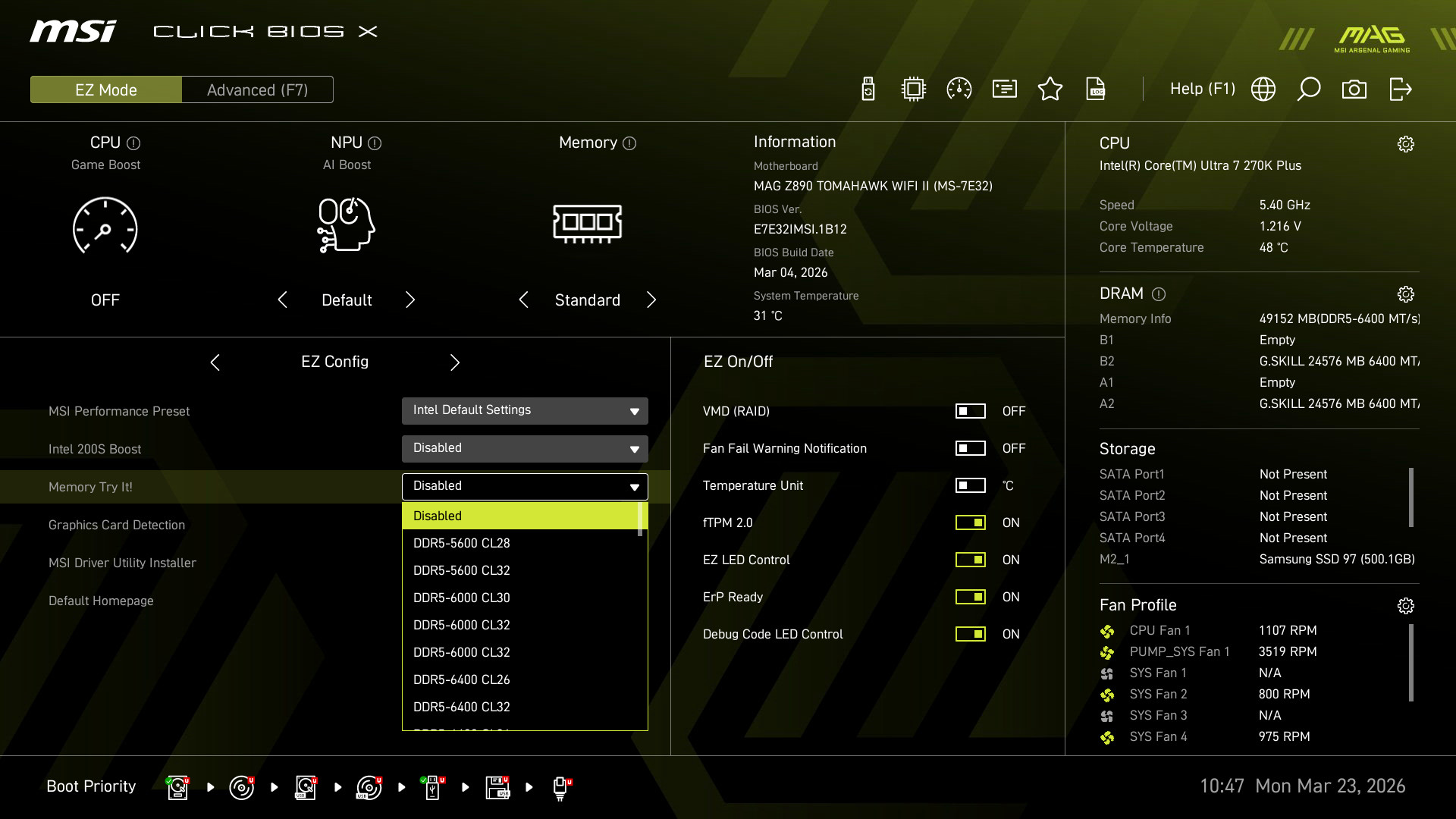Open MSI Performance Preset dropdown
The image size is (1456, 819).
point(525,410)
